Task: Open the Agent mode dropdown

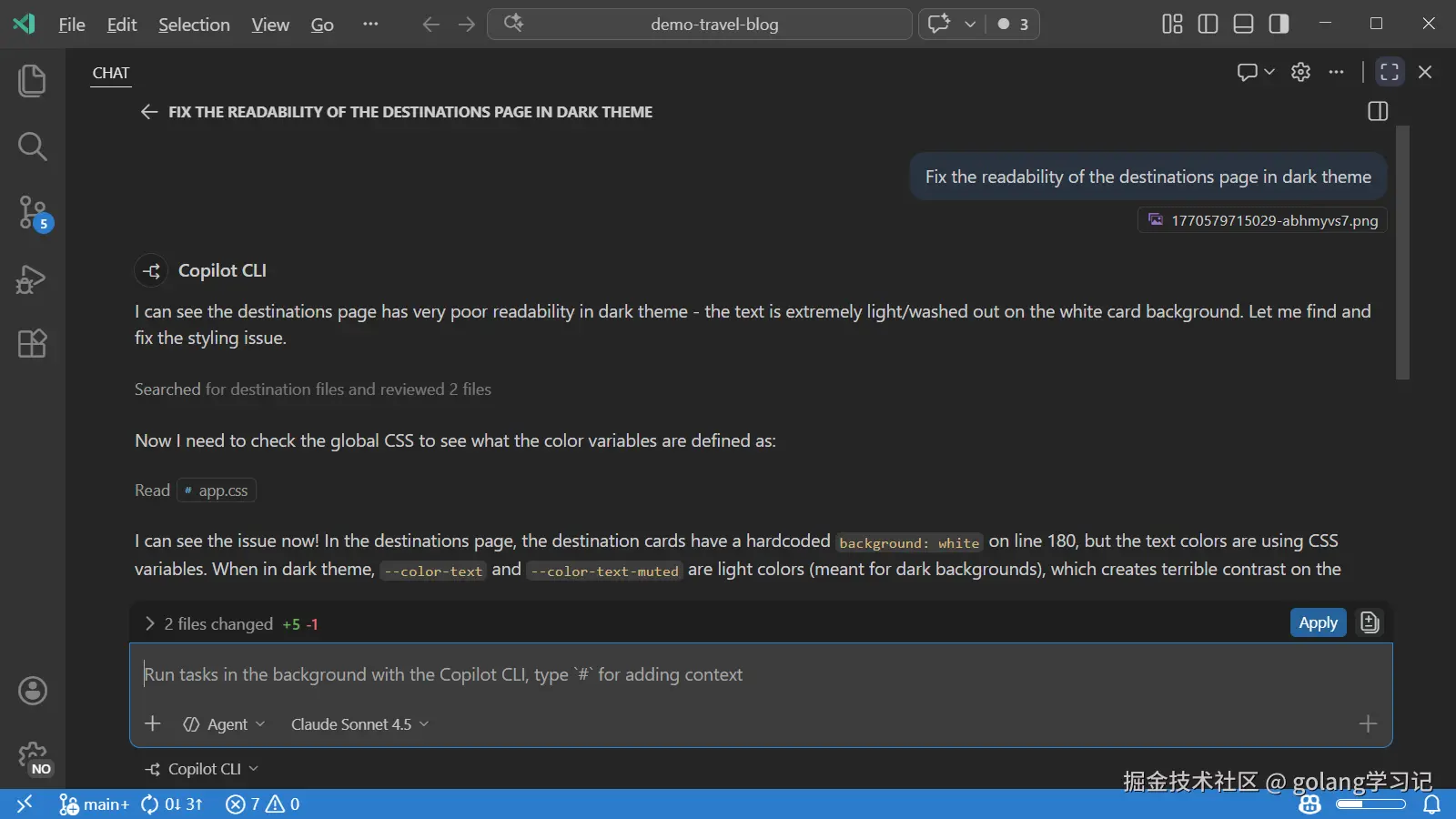Action: tap(225, 724)
